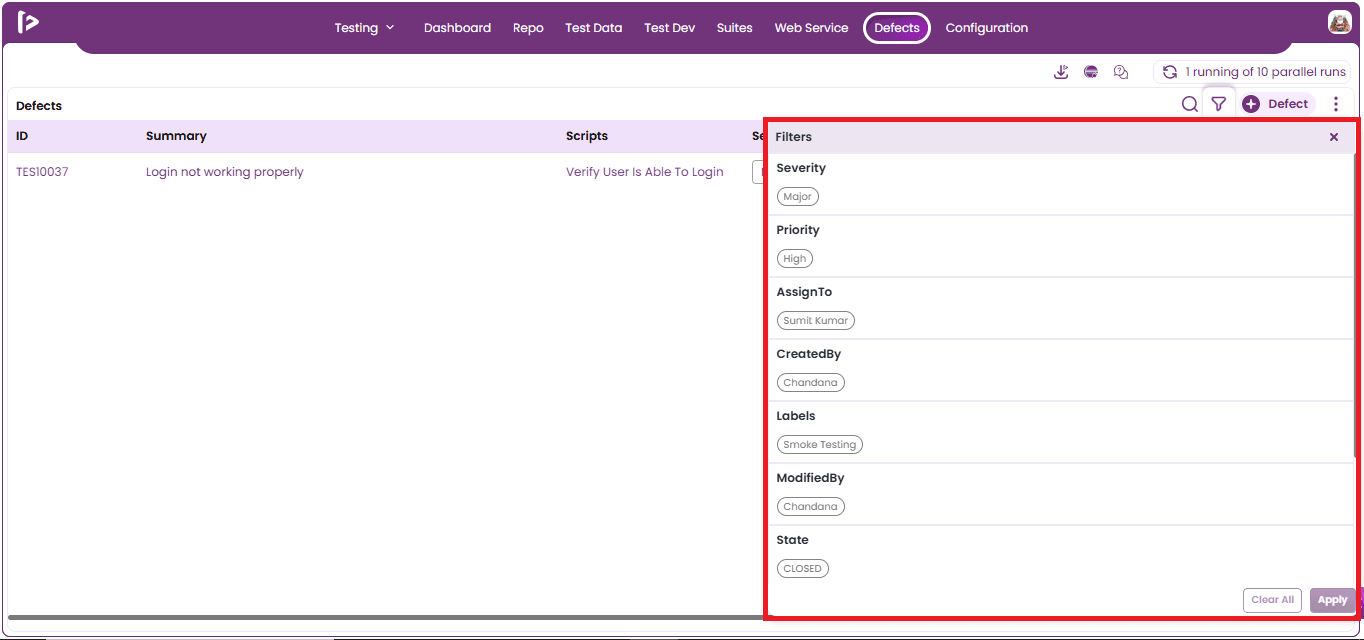Image resolution: width=1364 pixels, height=640 pixels.
Task: Close the Filters panel
Action: (1334, 137)
